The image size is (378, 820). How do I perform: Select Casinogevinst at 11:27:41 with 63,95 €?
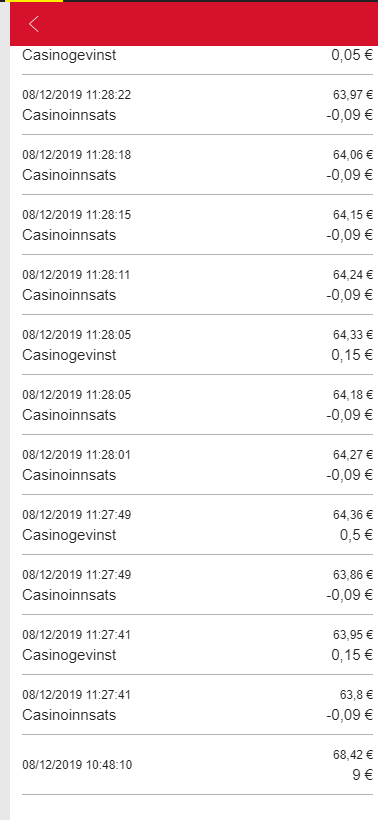point(198,645)
